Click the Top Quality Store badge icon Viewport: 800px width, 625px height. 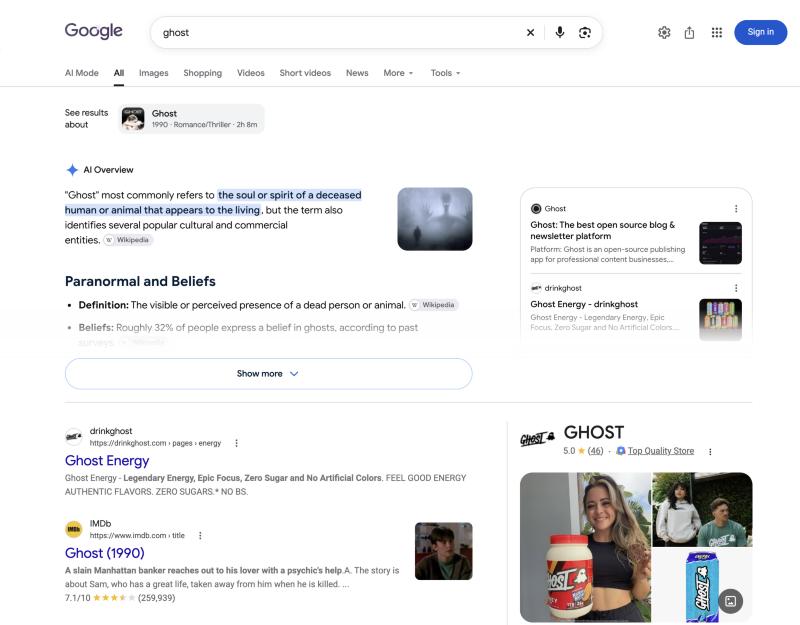(x=620, y=451)
